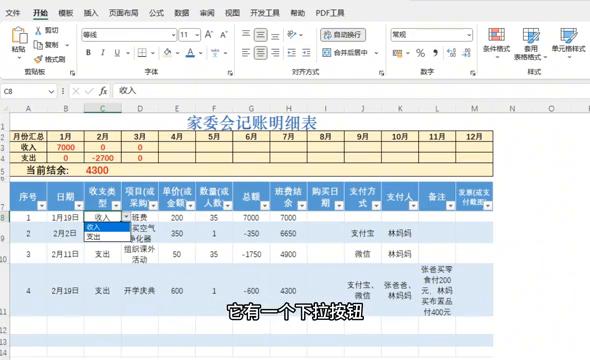Open the font name dropdown

coord(173,35)
